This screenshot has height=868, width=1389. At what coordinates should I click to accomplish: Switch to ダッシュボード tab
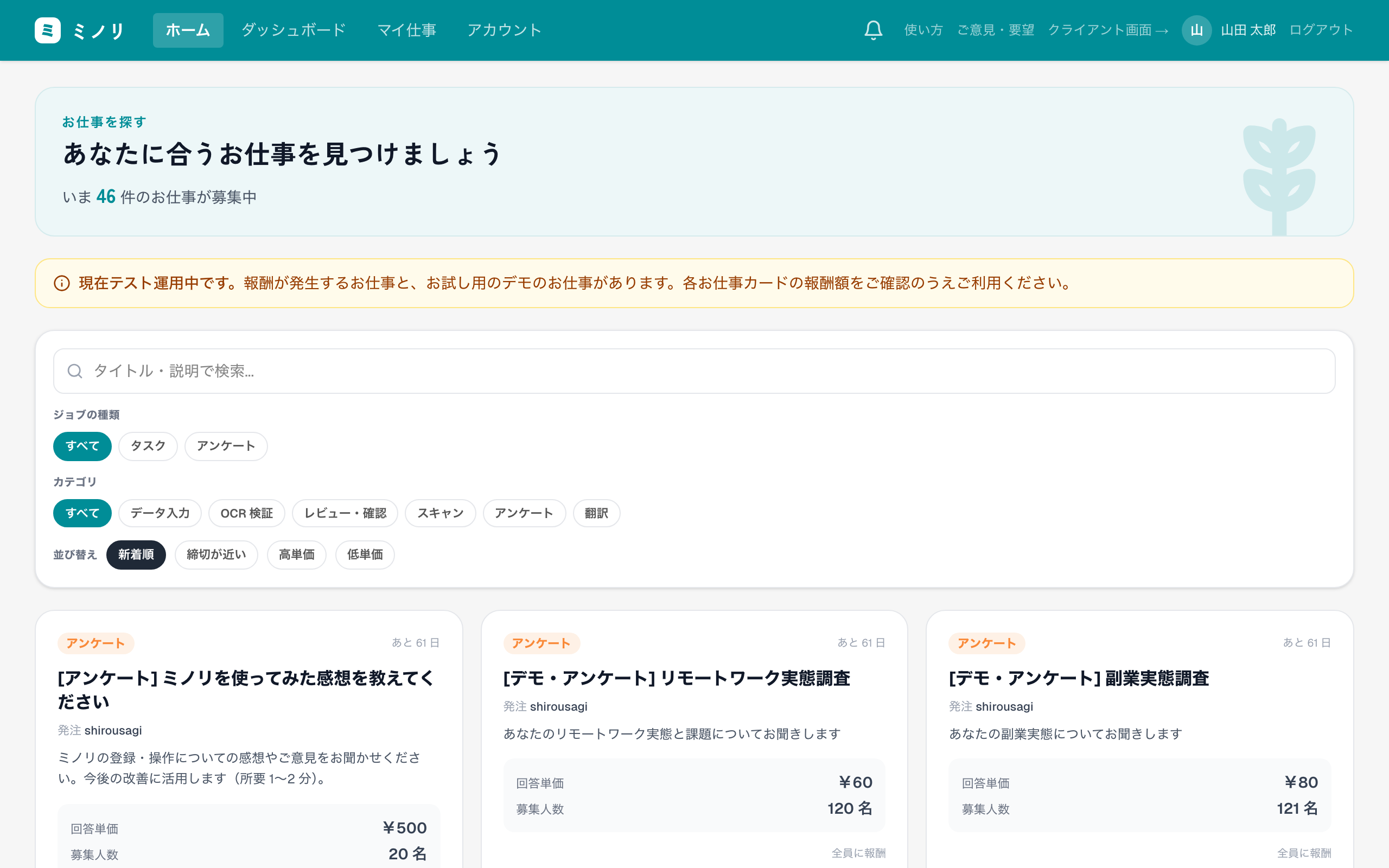pyautogui.click(x=294, y=30)
